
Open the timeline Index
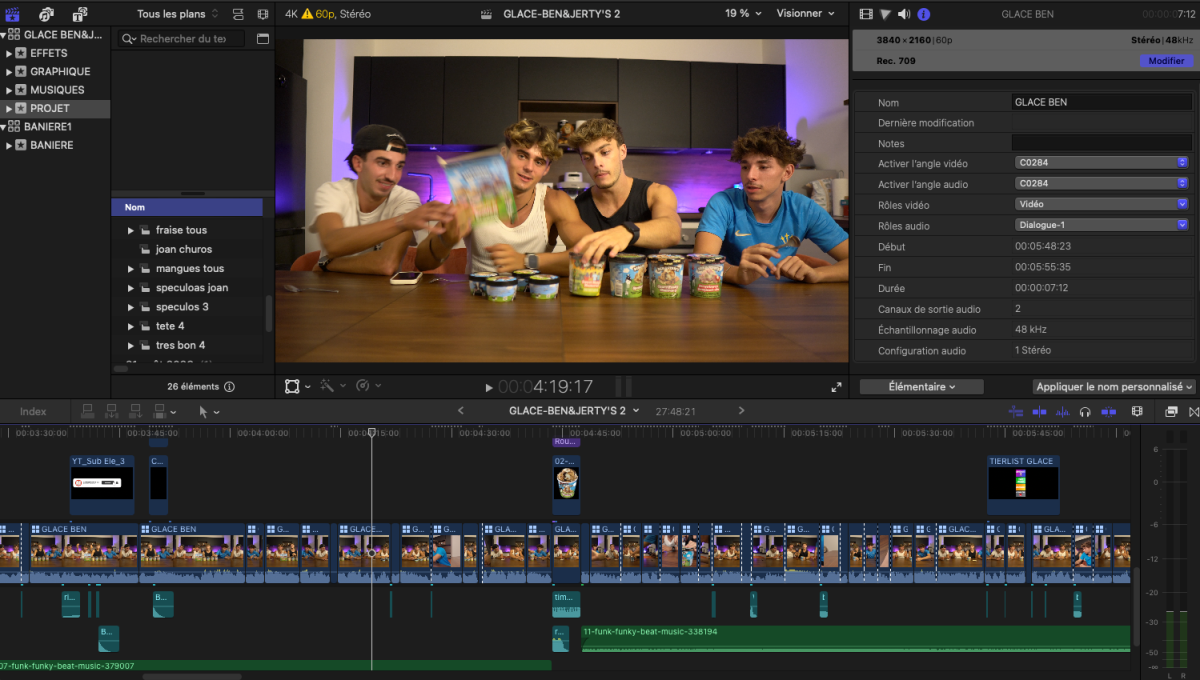[33, 411]
